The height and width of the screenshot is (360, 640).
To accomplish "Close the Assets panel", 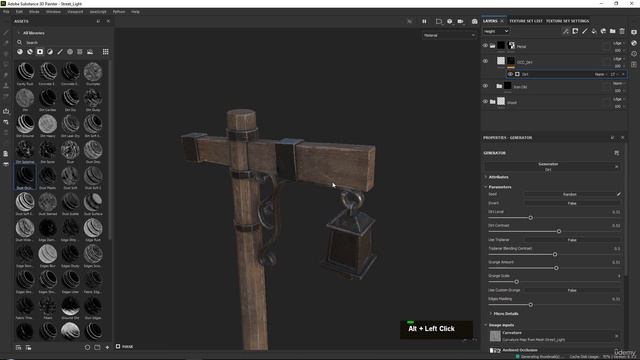I will [x=108, y=21].
